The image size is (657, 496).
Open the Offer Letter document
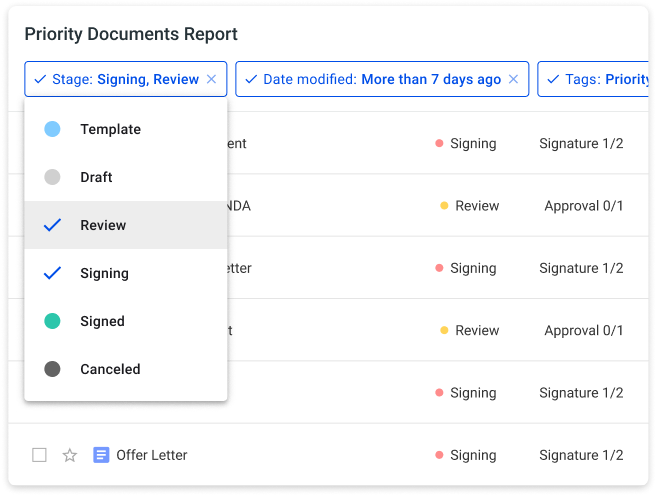click(x=152, y=455)
